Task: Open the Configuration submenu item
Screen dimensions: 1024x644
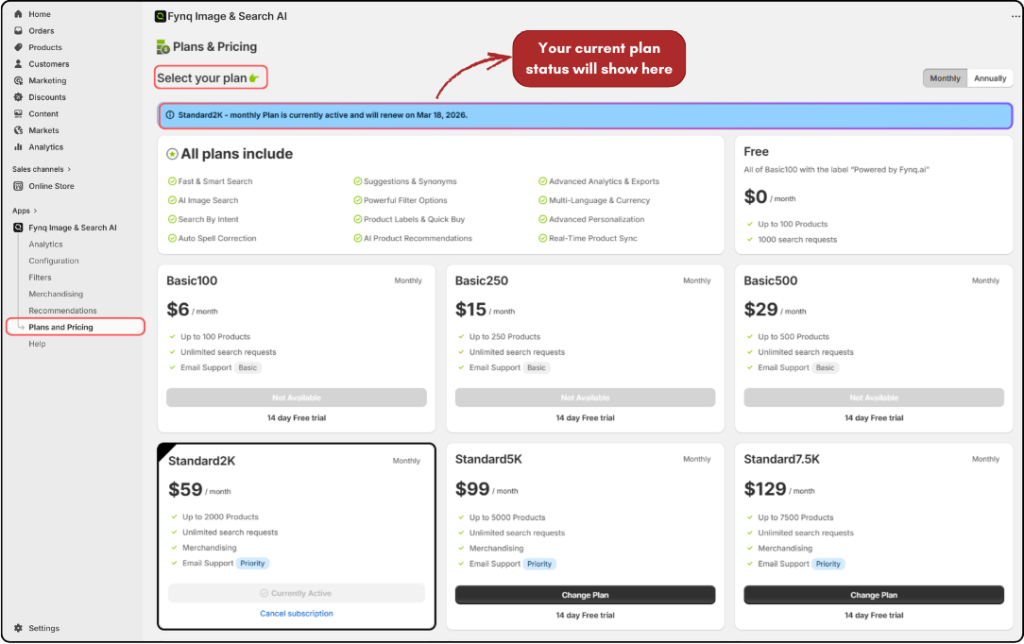Action: coord(54,261)
